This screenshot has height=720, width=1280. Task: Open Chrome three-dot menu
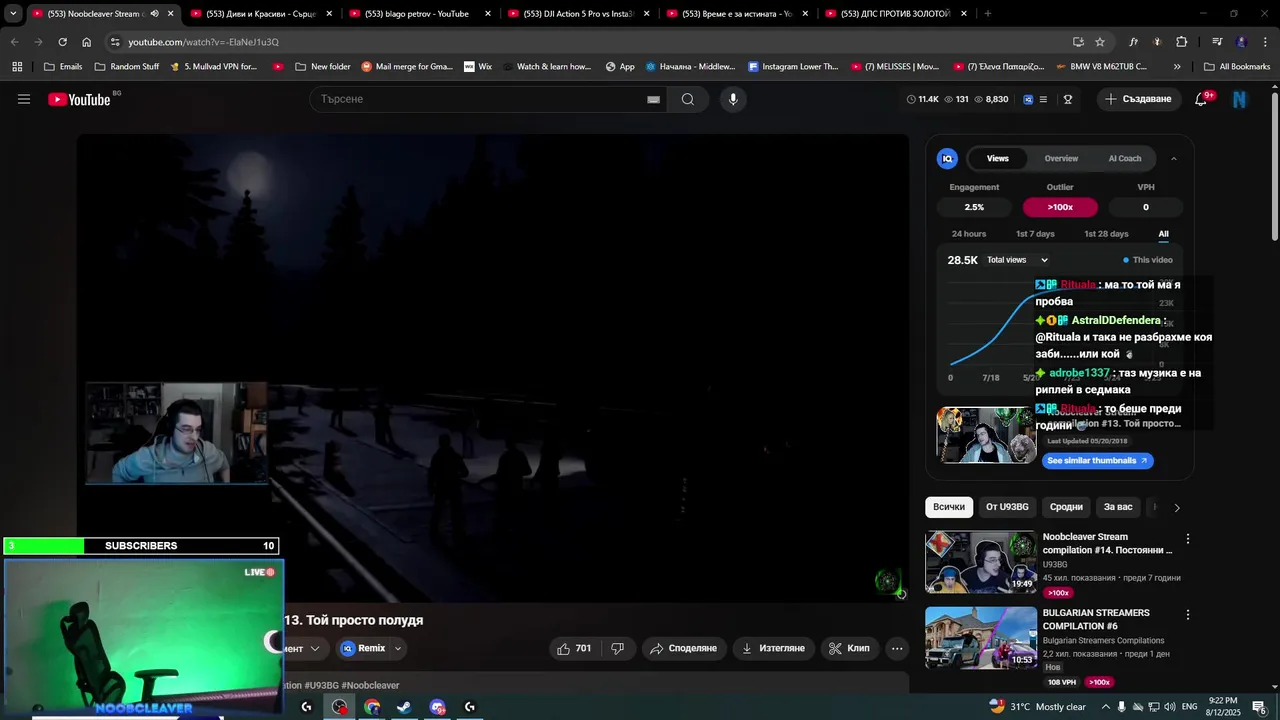click(x=1265, y=42)
